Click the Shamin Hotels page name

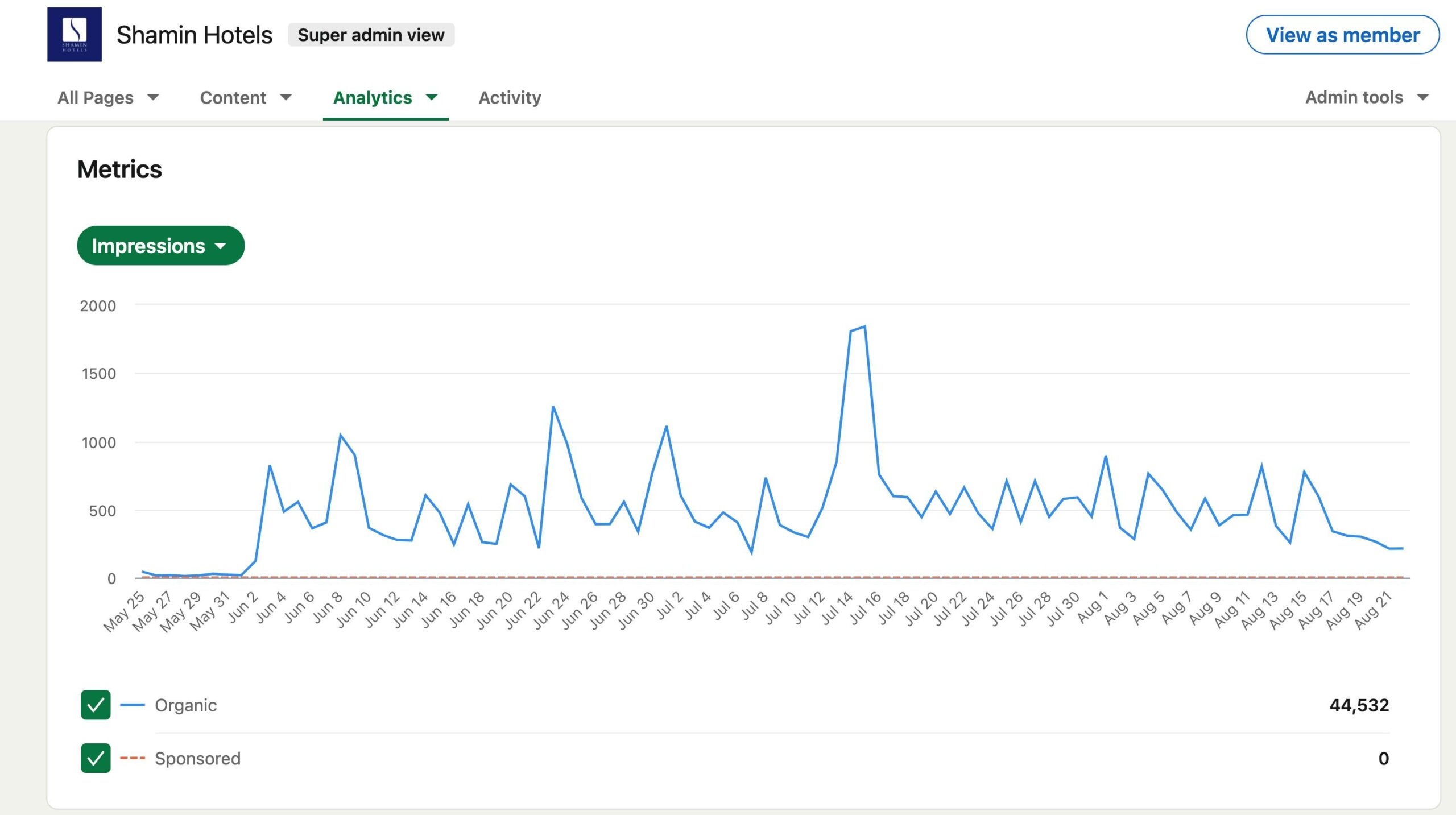(x=195, y=35)
